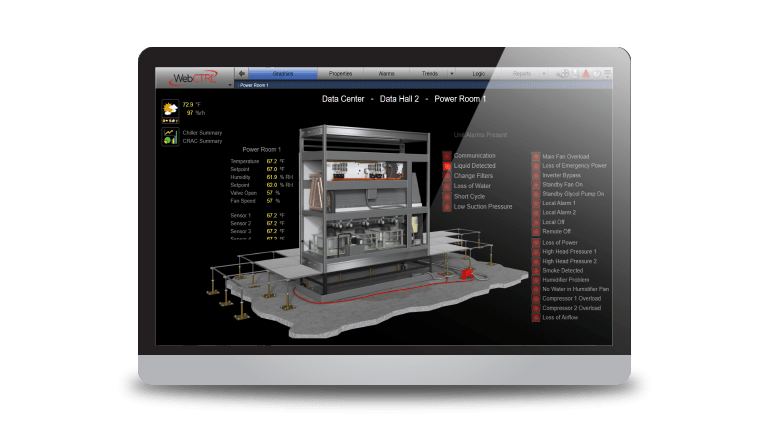Click the Standby Glycol Pump On indicator
Screen dimensions: 768x432
tap(536, 194)
